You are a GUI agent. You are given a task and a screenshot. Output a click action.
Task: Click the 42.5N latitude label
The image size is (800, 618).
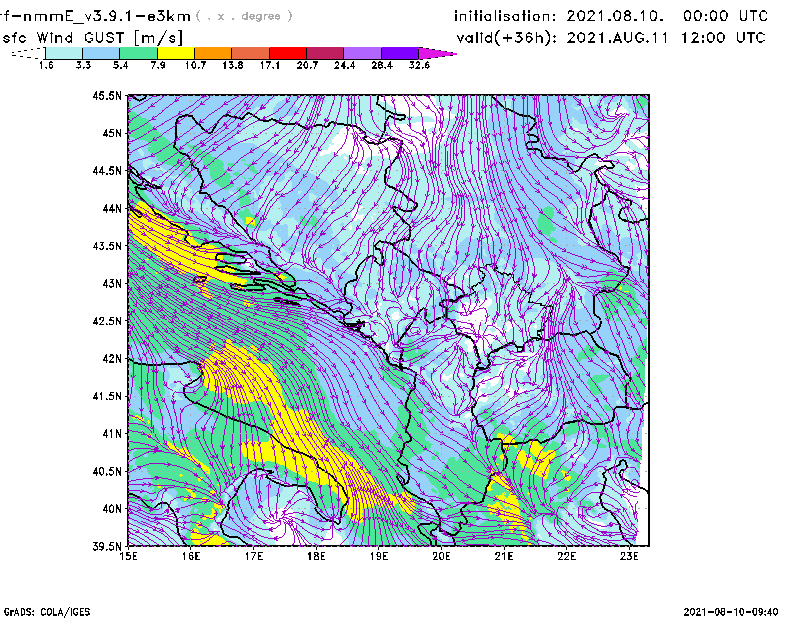pyautogui.click(x=108, y=321)
